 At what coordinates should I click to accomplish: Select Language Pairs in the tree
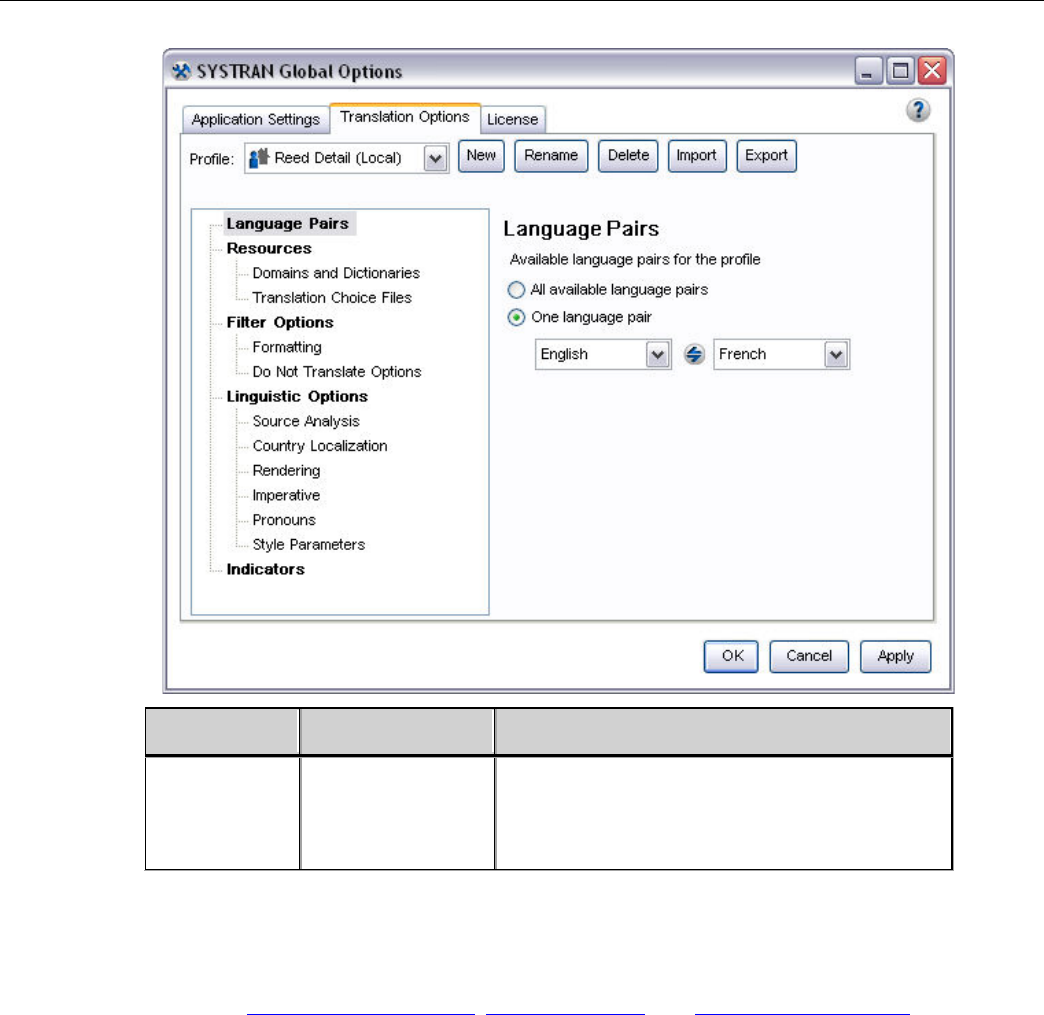[x=288, y=223]
